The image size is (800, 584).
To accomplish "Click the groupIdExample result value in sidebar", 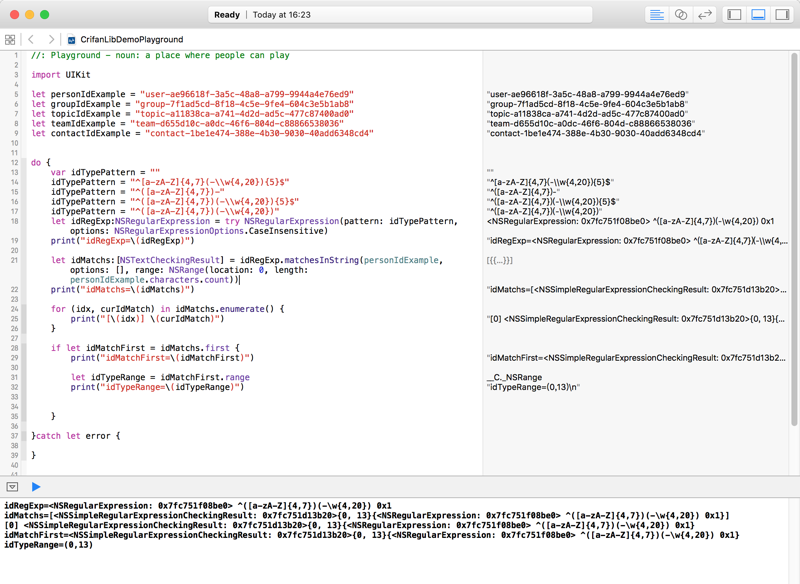I will (587, 104).
